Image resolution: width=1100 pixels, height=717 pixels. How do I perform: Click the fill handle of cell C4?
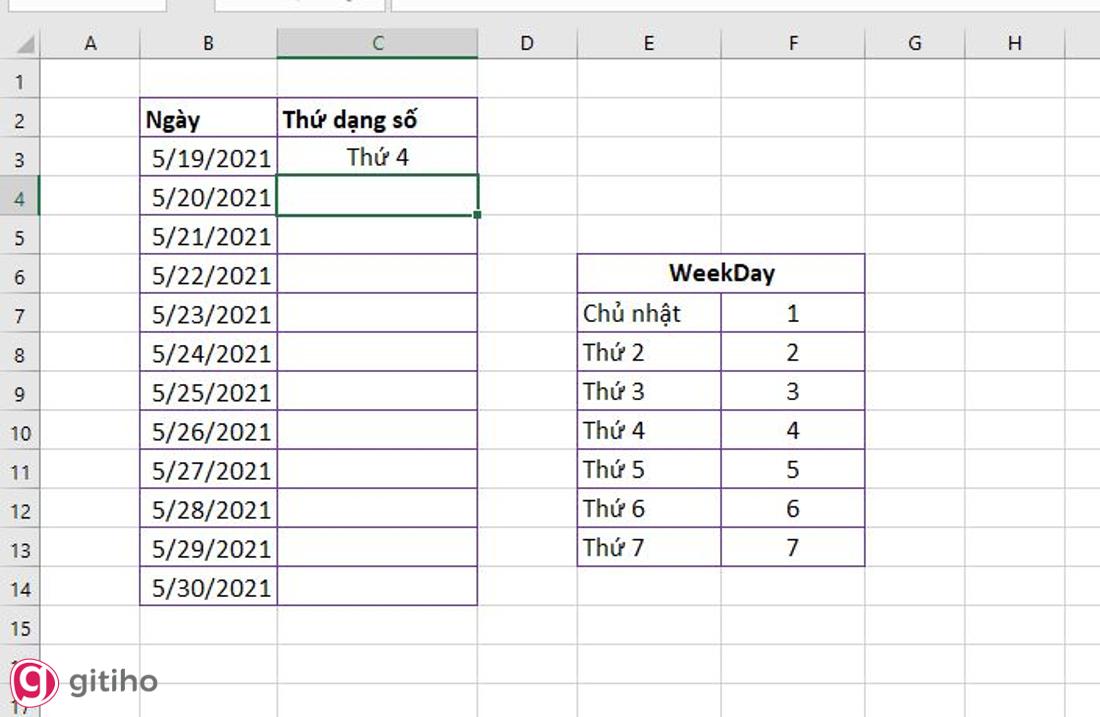478,214
